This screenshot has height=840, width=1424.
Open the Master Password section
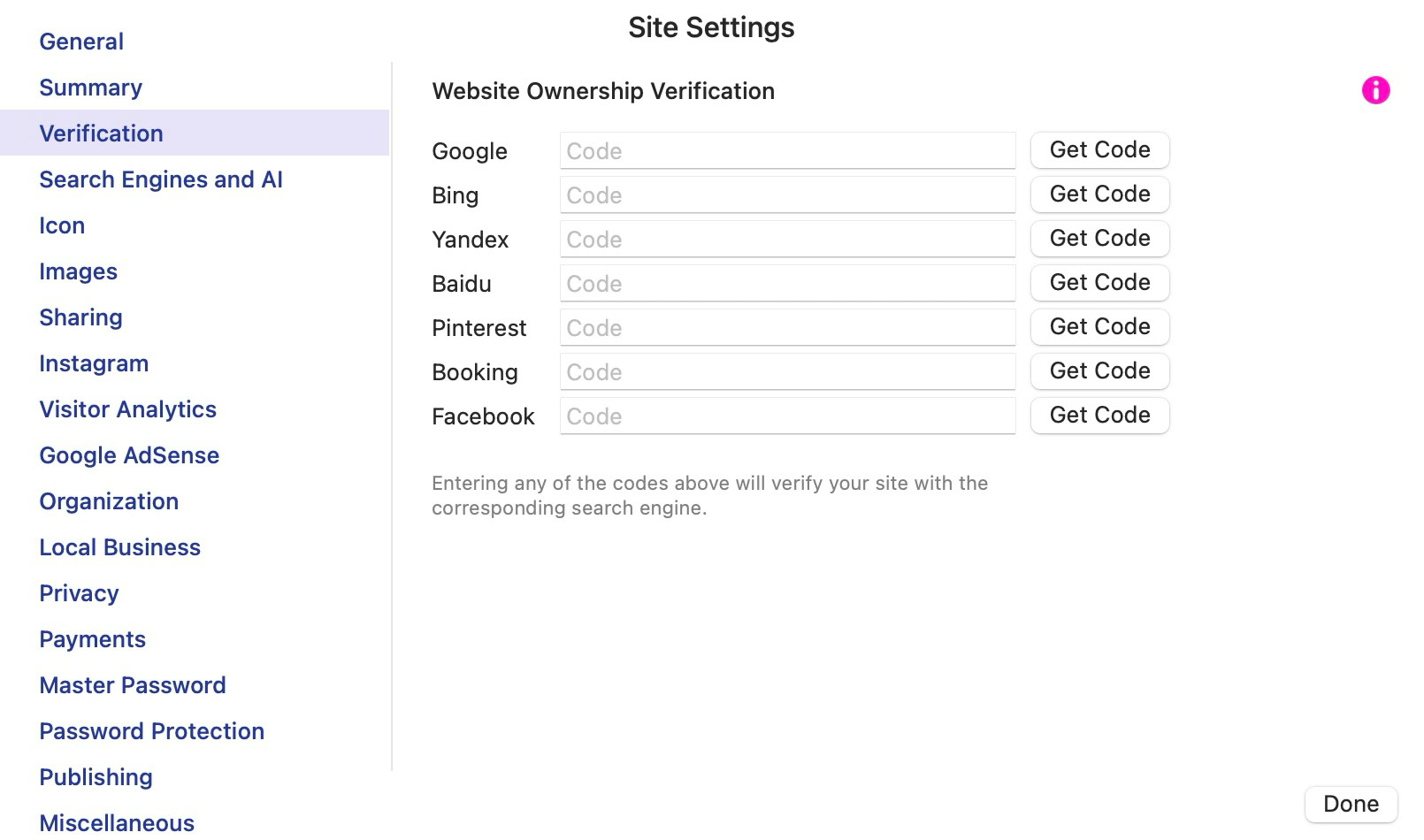(x=133, y=685)
